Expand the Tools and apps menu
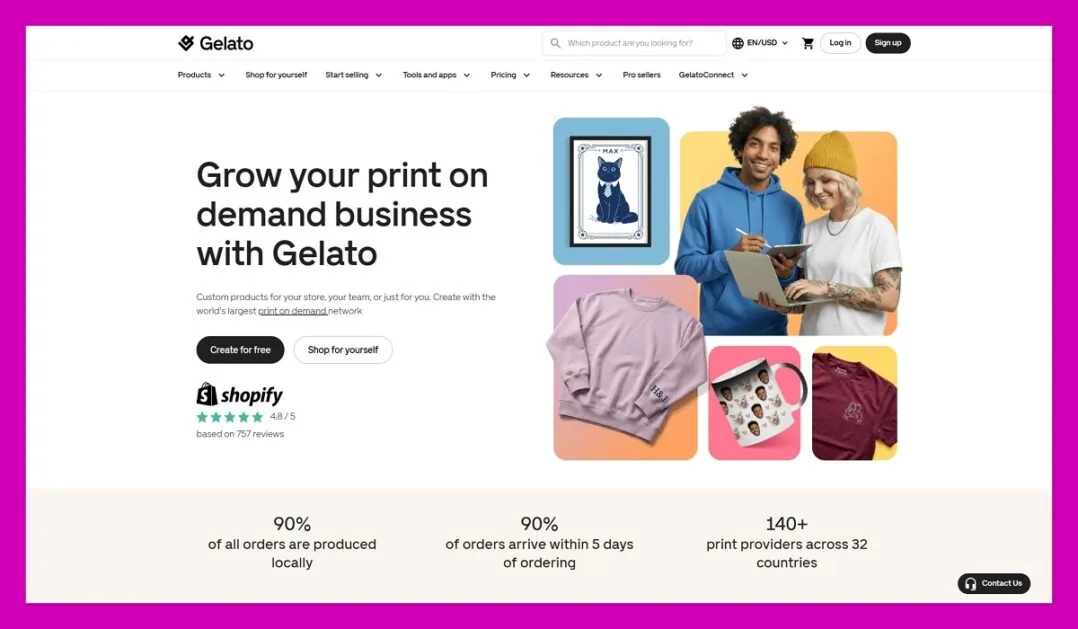The height and width of the screenshot is (629, 1078). pos(437,75)
